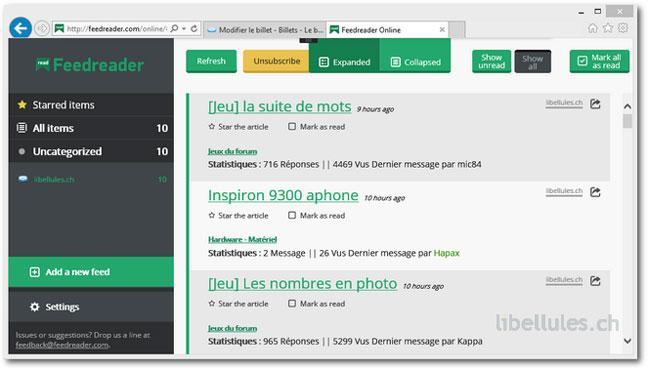Screen dimensions: 648x368
Task: Click the search magnifier in address bar
Action: click(174, 29)
